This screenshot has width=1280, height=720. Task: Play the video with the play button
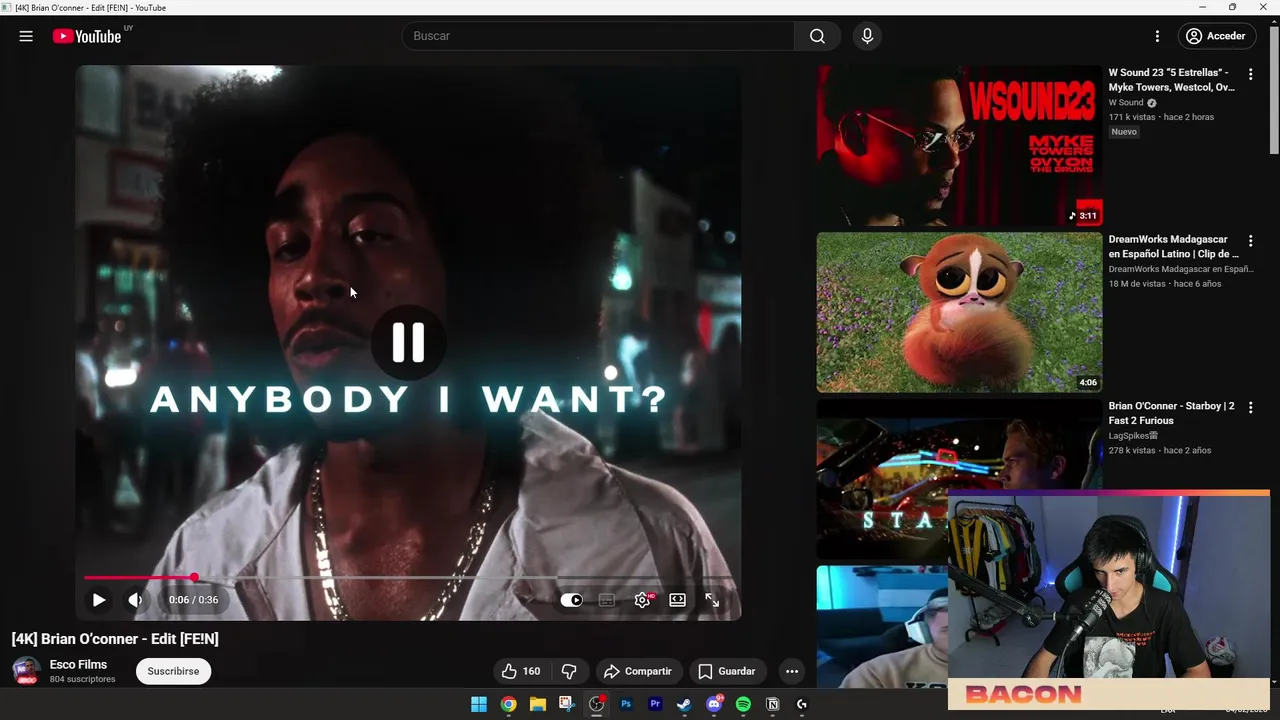coord(99,600)
